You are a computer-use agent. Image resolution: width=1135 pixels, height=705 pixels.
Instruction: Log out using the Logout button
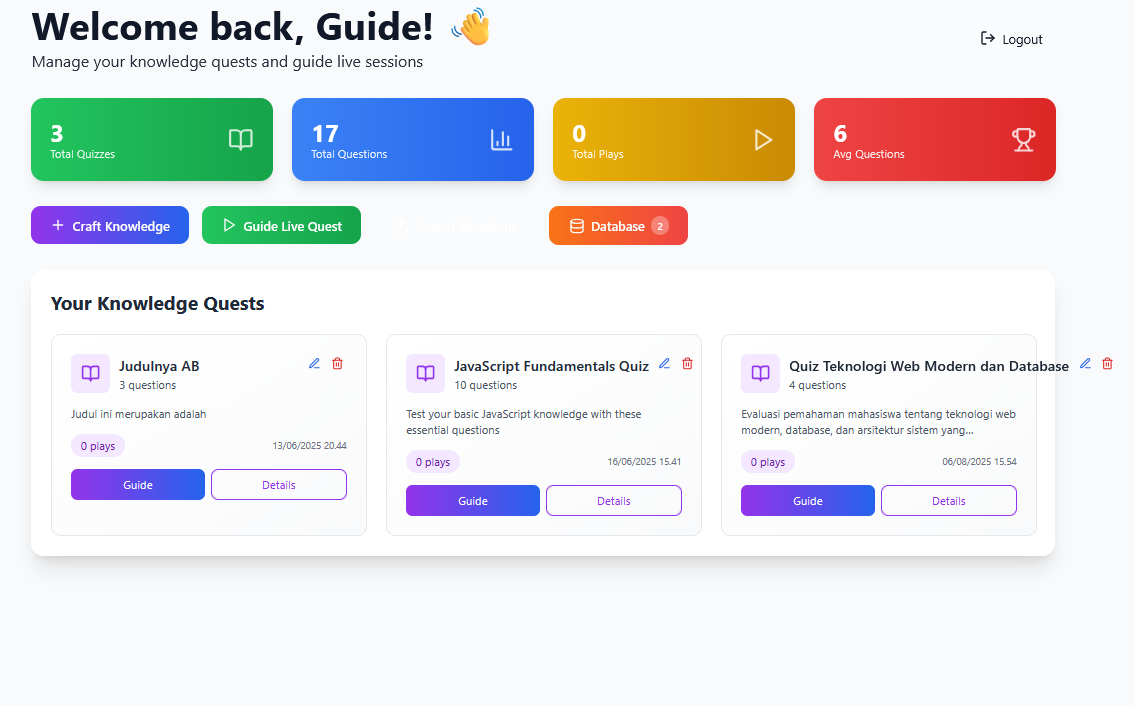1012,39
